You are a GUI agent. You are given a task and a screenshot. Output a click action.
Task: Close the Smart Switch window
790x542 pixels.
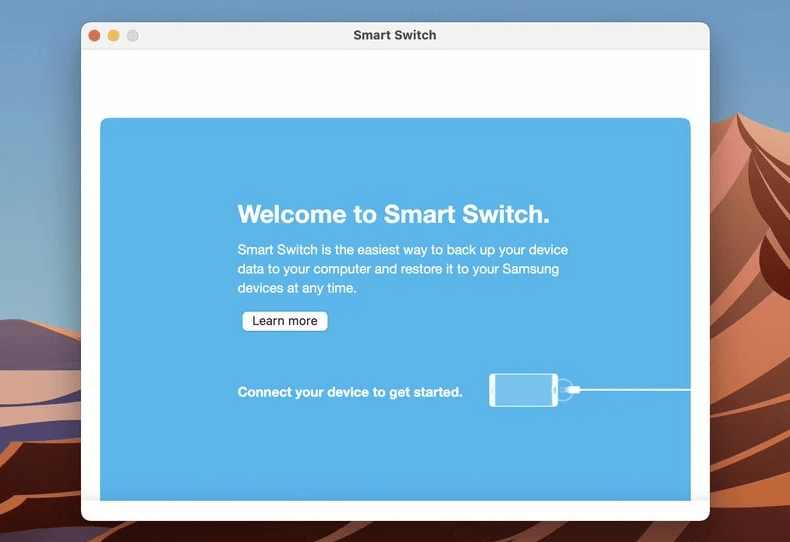[x=94, y=36]
